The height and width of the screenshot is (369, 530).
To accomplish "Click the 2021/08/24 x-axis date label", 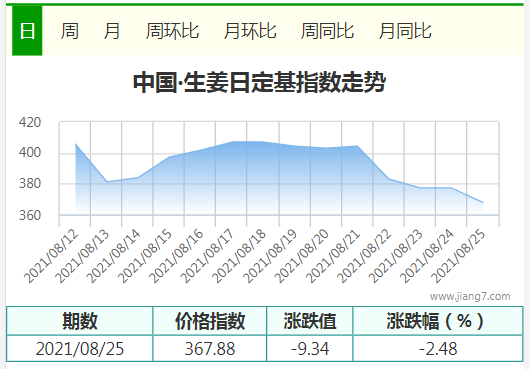I will click(427, 256).
